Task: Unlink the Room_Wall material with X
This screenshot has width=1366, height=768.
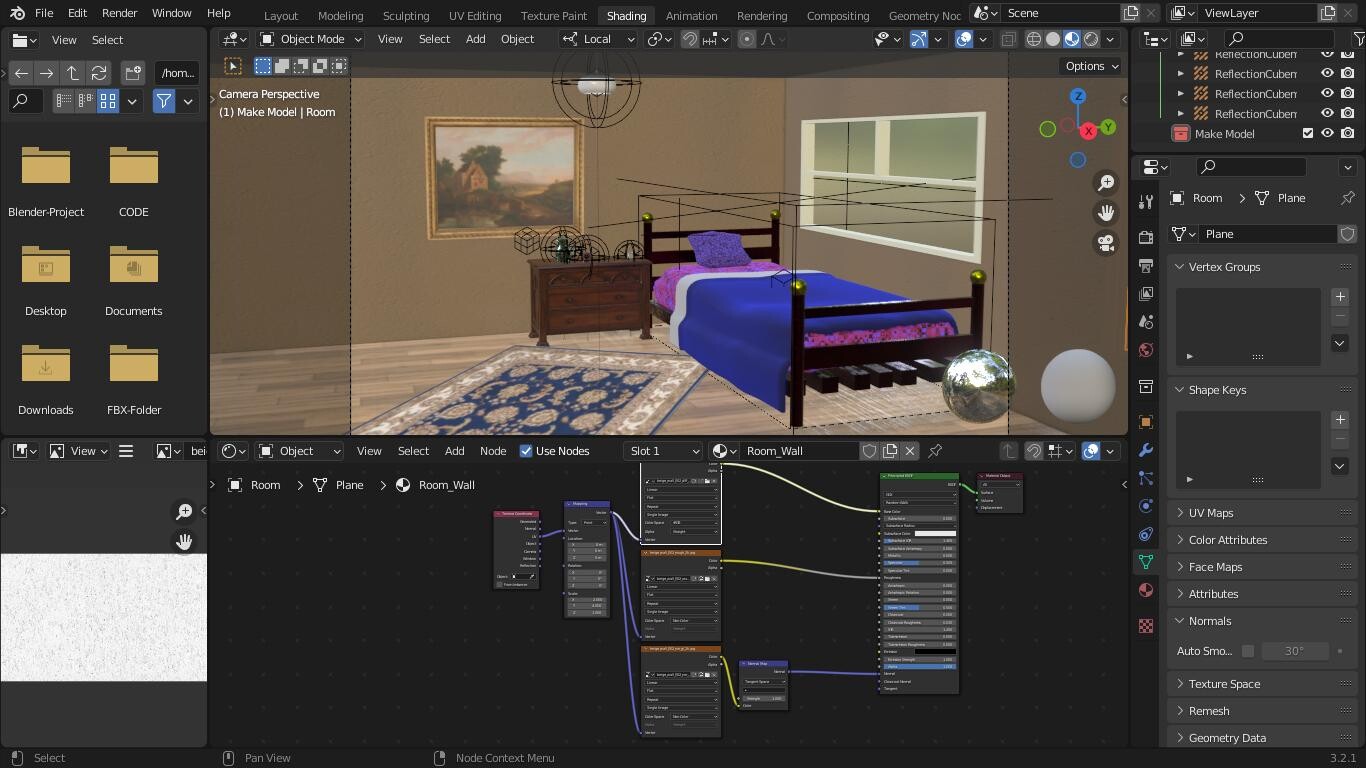Action: coord(910,451)
